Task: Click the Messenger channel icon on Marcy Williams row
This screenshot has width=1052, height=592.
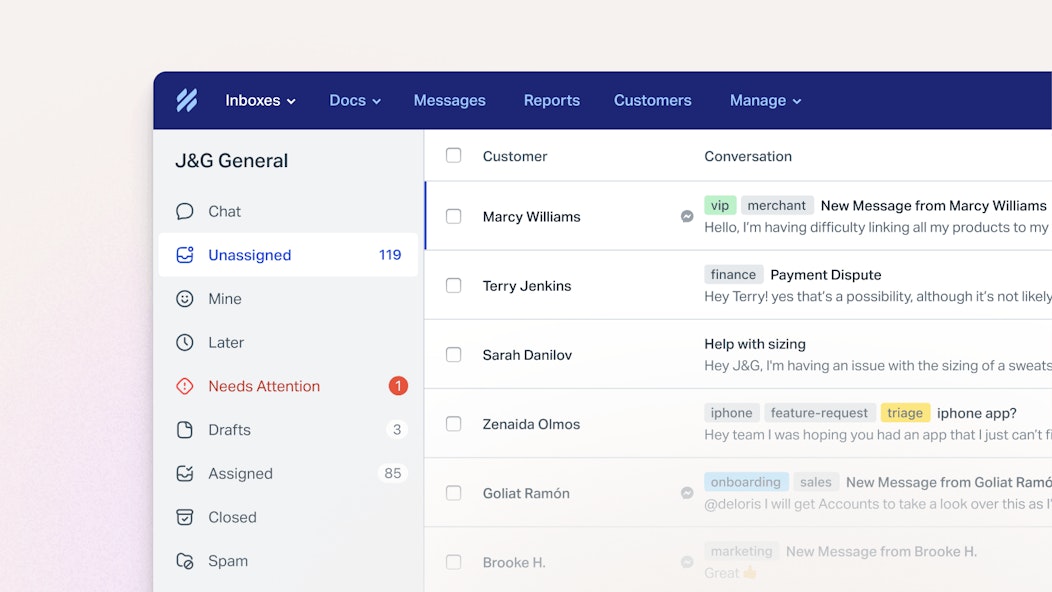Action: (687, 216)
